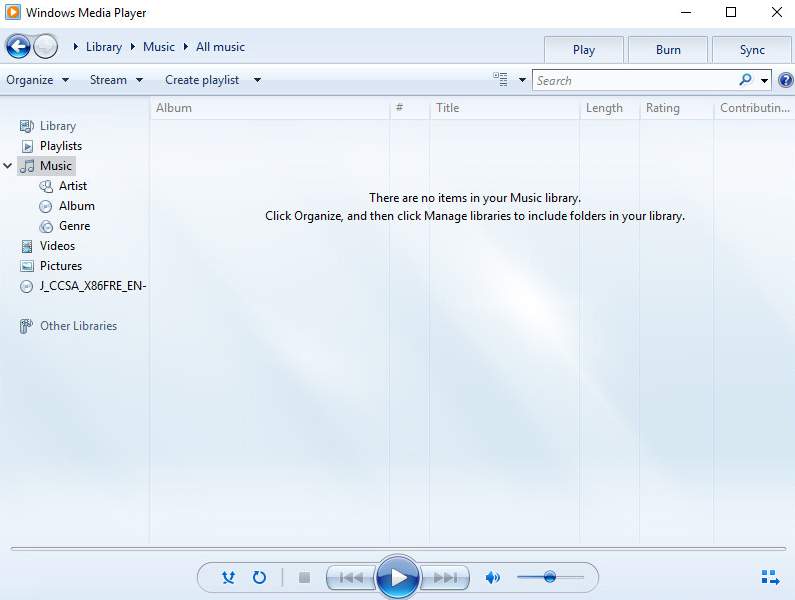This screenshot has height=600, width=795.
Task: Click the Music breadcrumb
Action: pos(159,47)
